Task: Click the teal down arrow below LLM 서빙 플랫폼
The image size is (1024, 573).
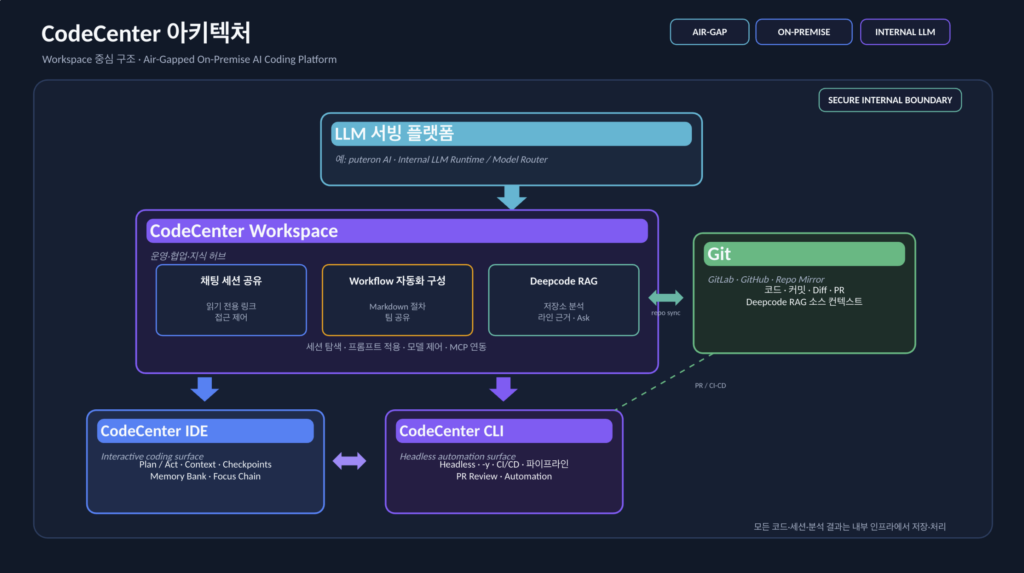Action: [511, 197]
